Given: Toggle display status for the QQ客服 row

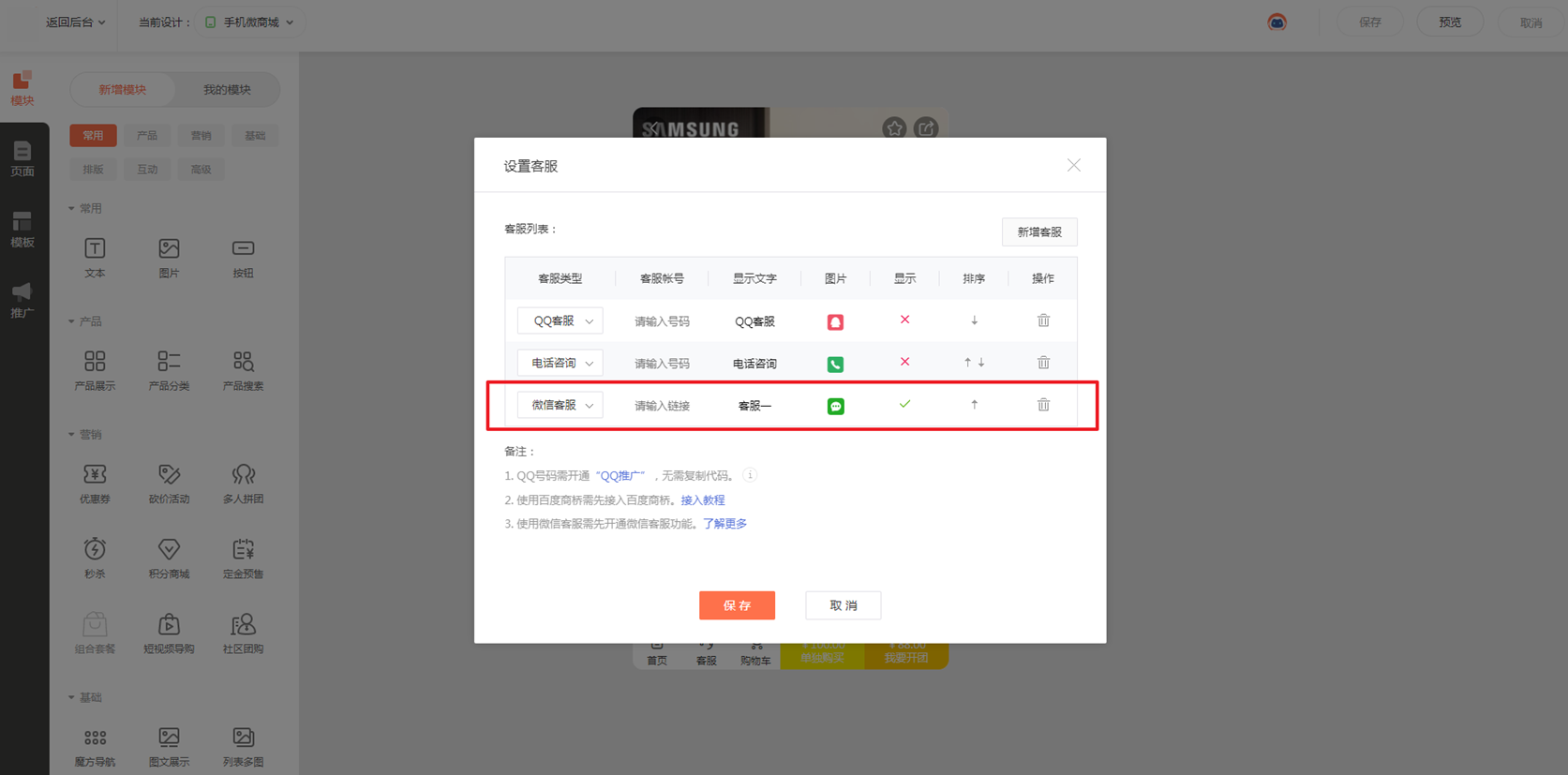Looking at the screenshot, I should tap(904, 320).
